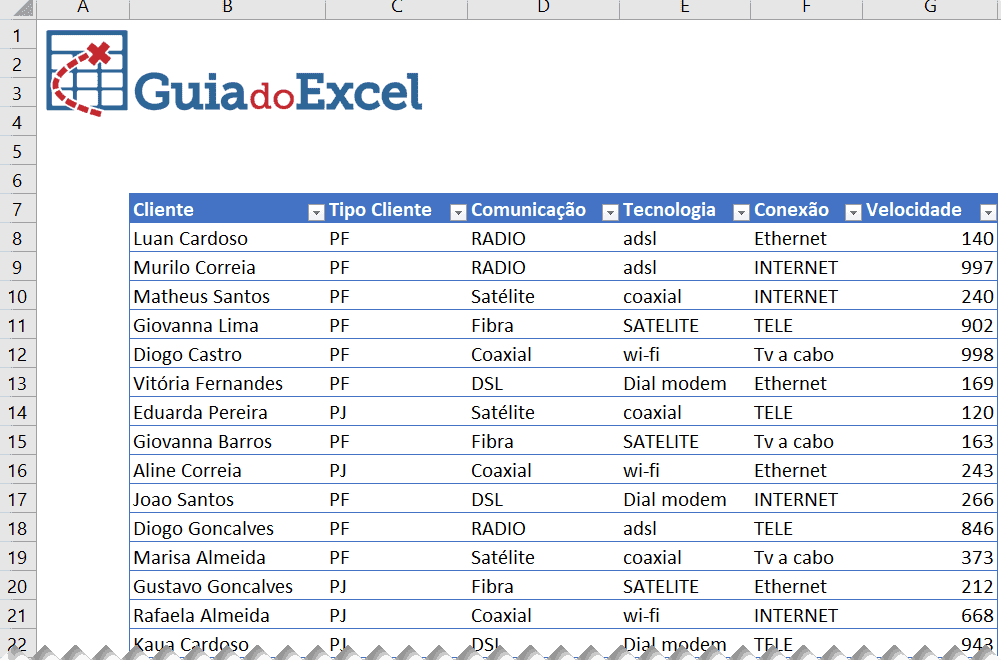Image resolution: width=1001 pixels, height=660 pixels.
Task: Open the Velocidade filter dropdown
Action: (988, 212)
